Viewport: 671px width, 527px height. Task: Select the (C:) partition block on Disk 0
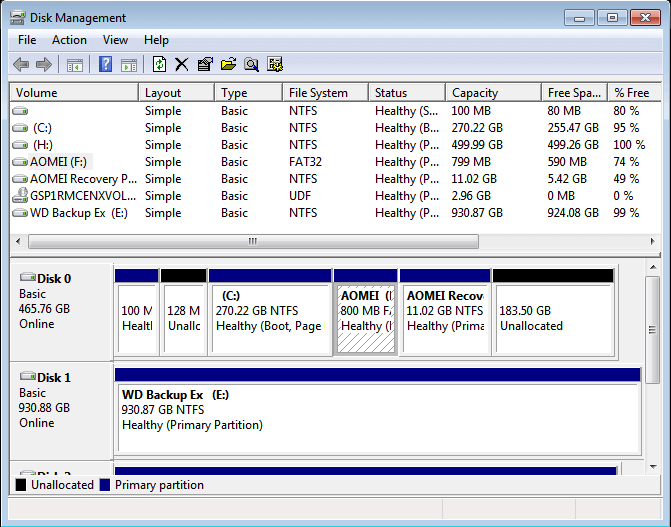click(x=270, y=318)
